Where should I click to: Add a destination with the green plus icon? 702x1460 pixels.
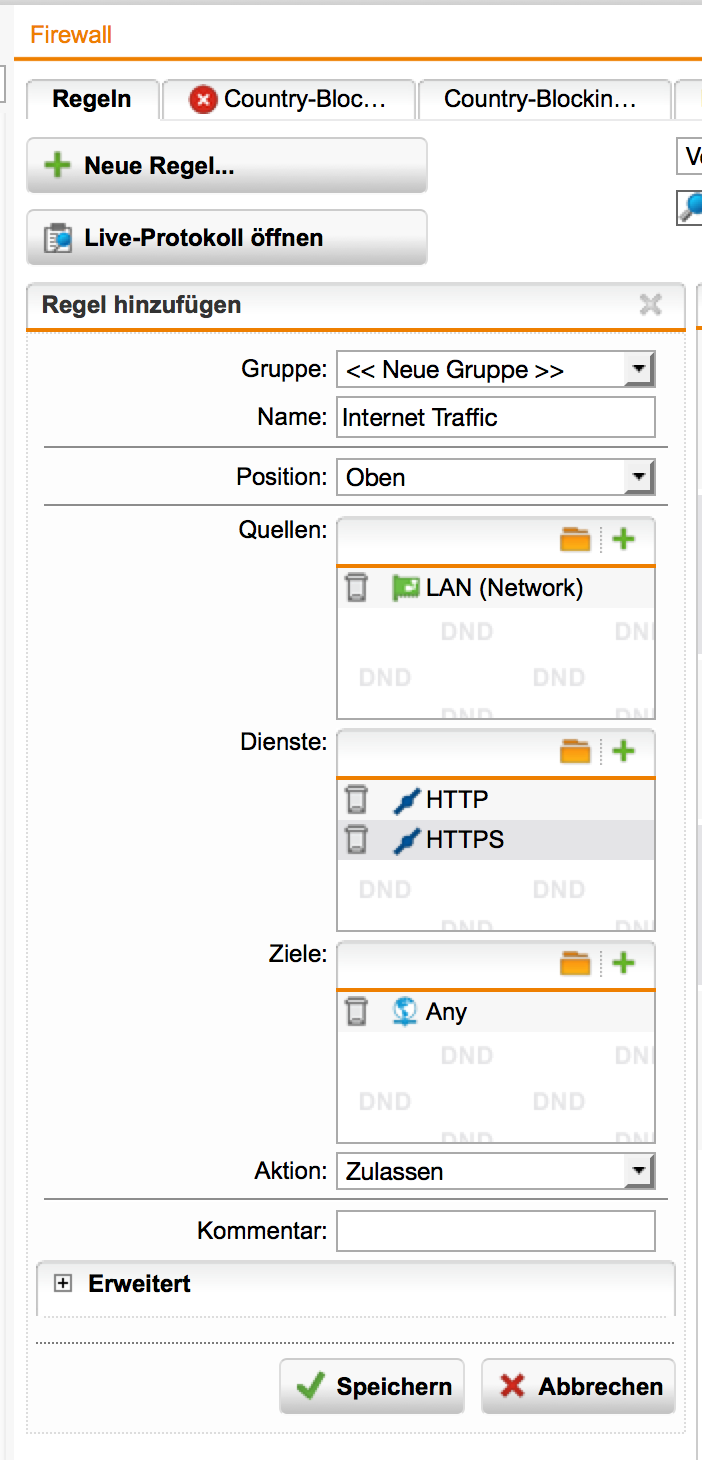click(624, 963)
